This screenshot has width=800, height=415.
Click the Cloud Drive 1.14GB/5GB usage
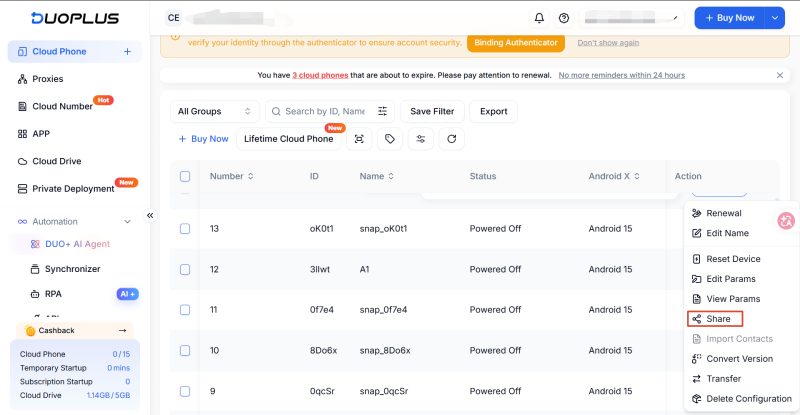point(108,396)
